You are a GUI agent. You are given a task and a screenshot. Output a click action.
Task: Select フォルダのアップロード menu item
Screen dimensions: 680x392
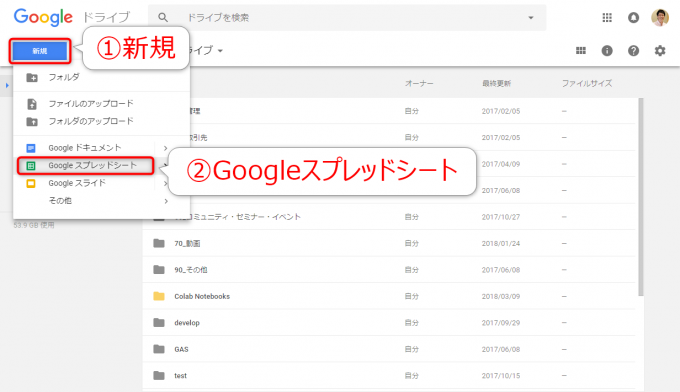click(101, 121)
